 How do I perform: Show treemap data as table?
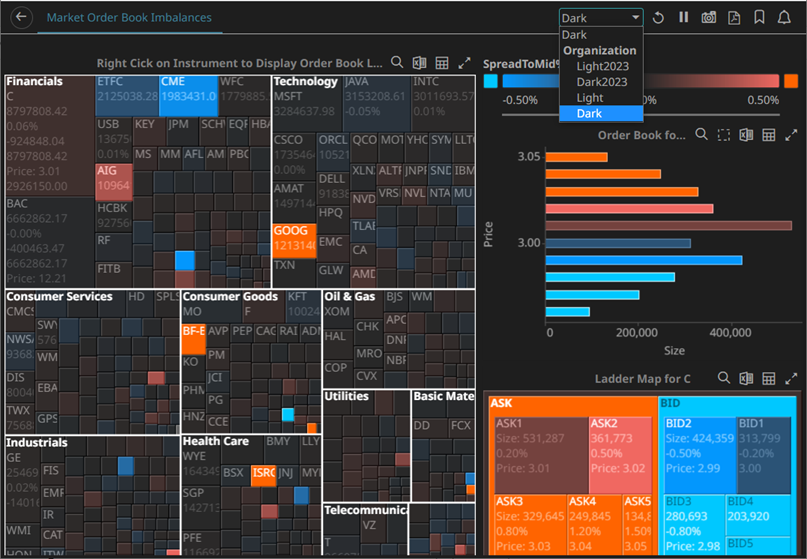442,63
